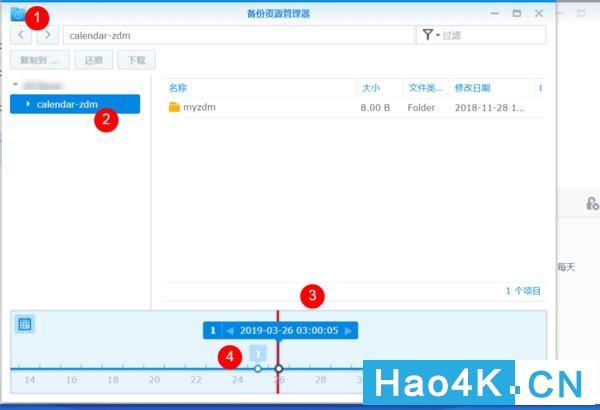
Task: Open the filter funnel dropdown
Action: coord(430,35)
